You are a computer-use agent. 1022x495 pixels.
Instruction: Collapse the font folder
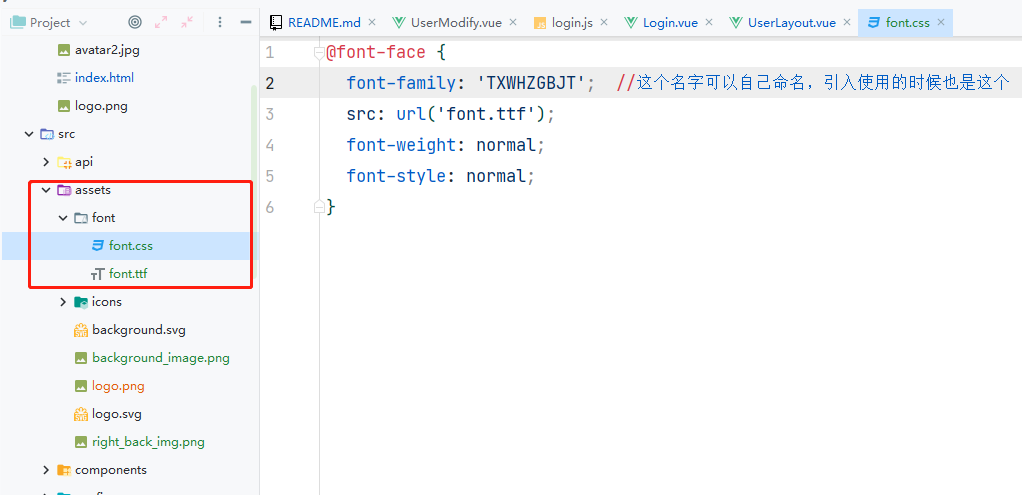point(63,218)
